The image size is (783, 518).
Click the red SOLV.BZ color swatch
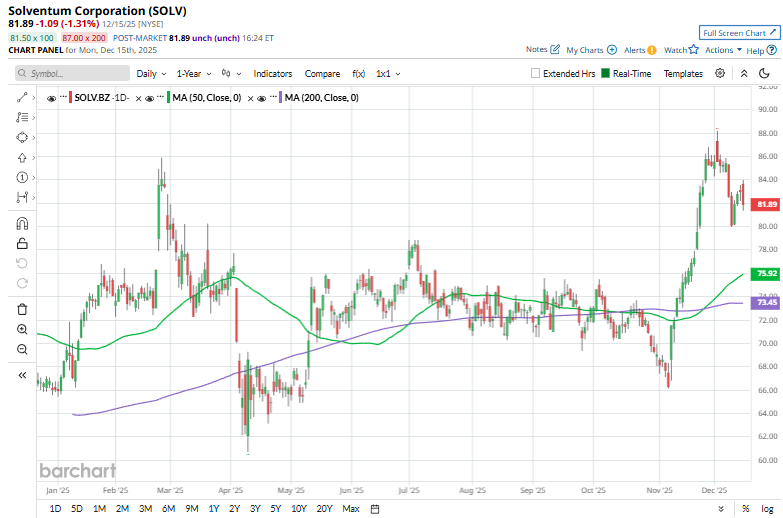click(70, 97)
